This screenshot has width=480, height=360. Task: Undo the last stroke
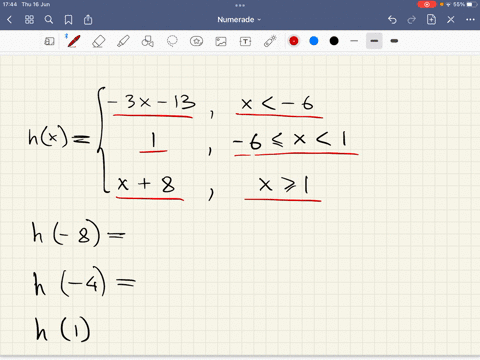tap(392, 20)
